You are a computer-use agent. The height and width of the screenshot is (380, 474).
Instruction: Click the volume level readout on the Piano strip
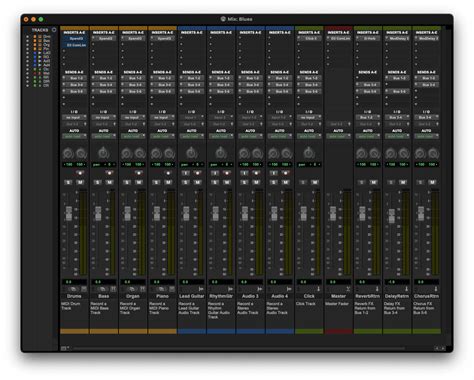click(x=162, y=282)
